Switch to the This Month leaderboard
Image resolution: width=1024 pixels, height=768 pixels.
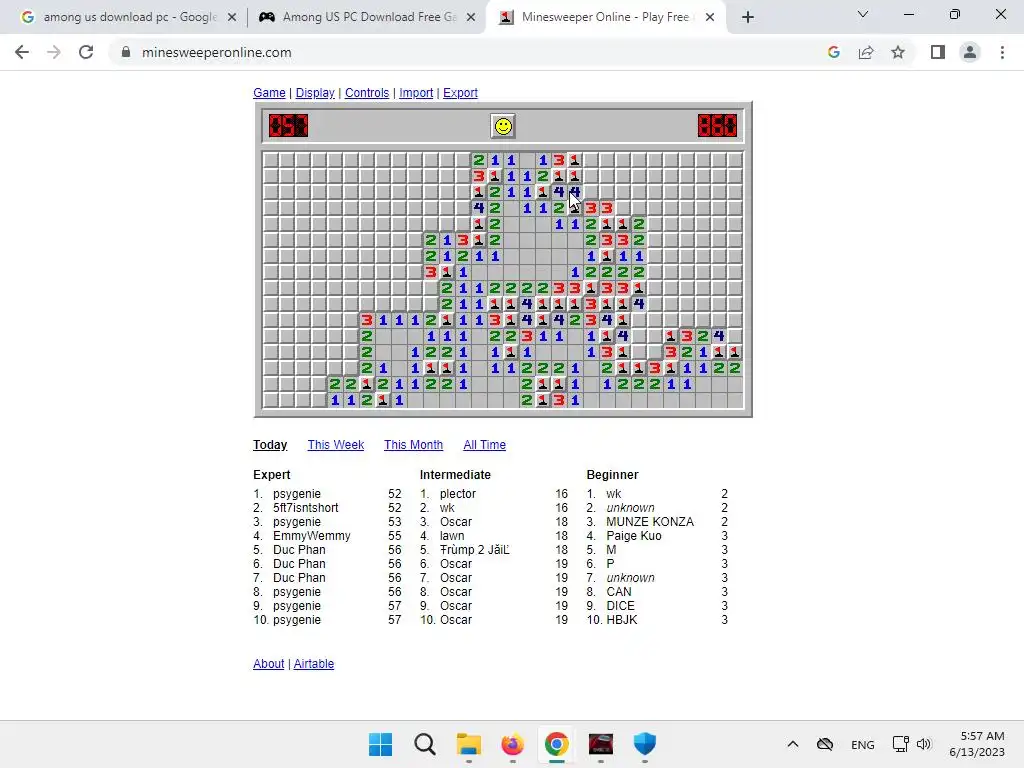[413, 445]
